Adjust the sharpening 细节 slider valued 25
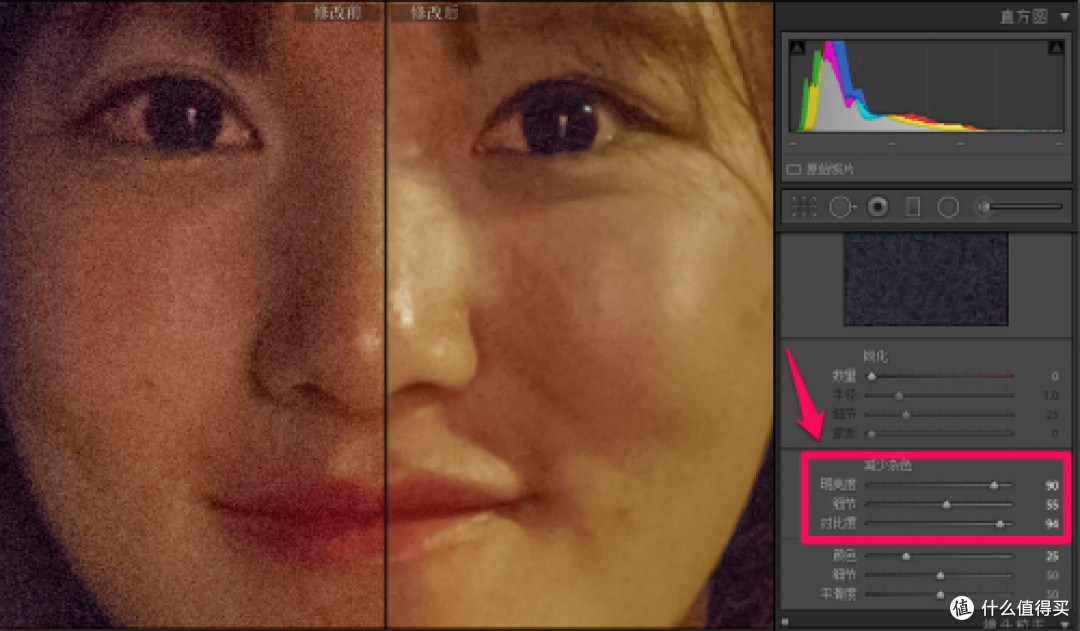Image resolution: width=1080 pixels, height=631 pixels. pyautogui.click(x=939, y=415)
